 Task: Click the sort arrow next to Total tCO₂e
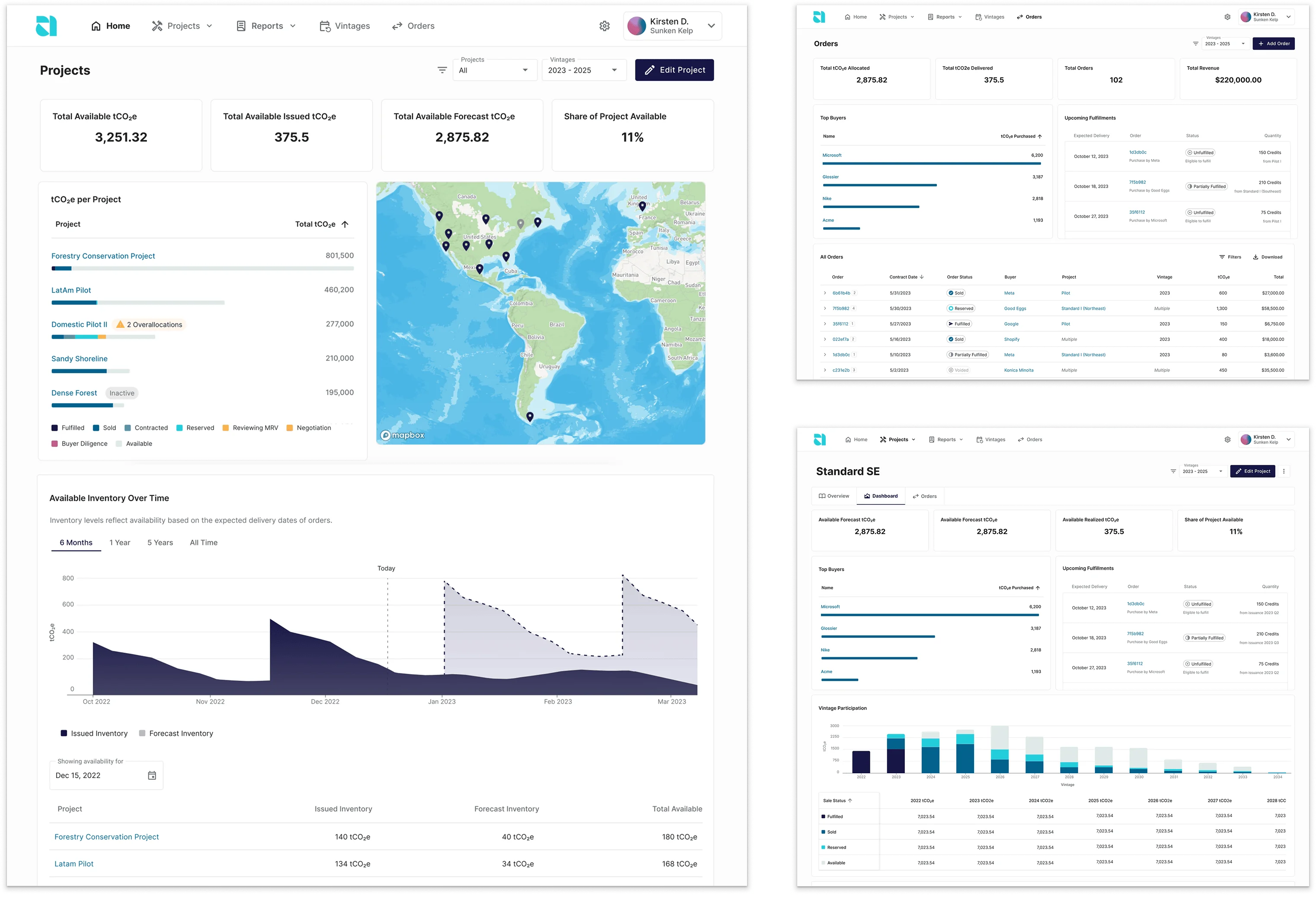[345, 224]
